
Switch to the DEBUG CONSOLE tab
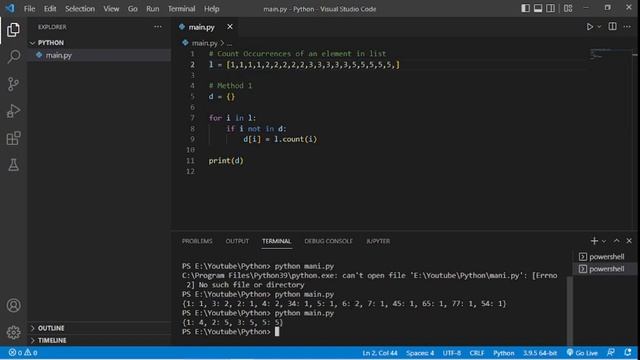328,241
